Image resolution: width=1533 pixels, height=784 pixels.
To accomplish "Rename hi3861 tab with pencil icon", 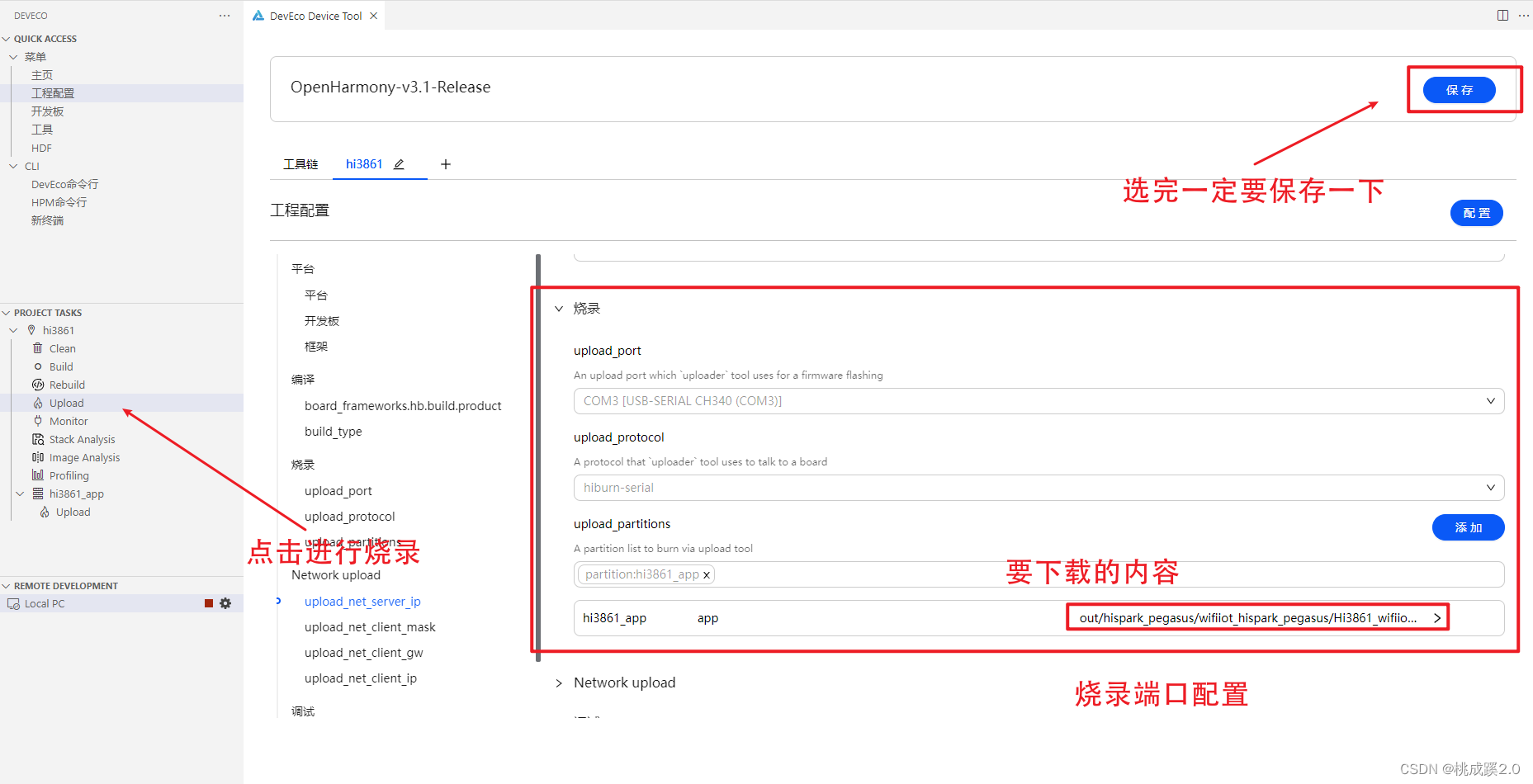I will tap(399, 164).
